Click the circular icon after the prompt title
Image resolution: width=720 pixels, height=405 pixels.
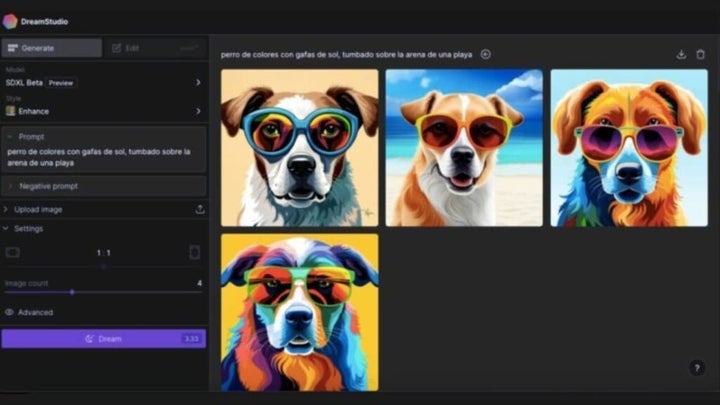[x=485, y=54]
